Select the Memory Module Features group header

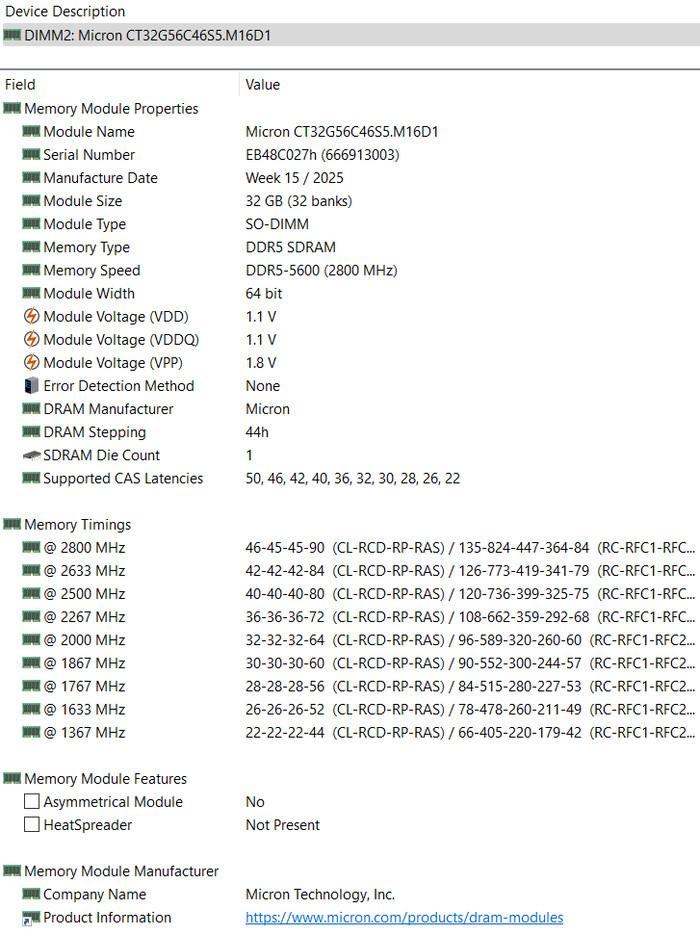click(105, 779)
